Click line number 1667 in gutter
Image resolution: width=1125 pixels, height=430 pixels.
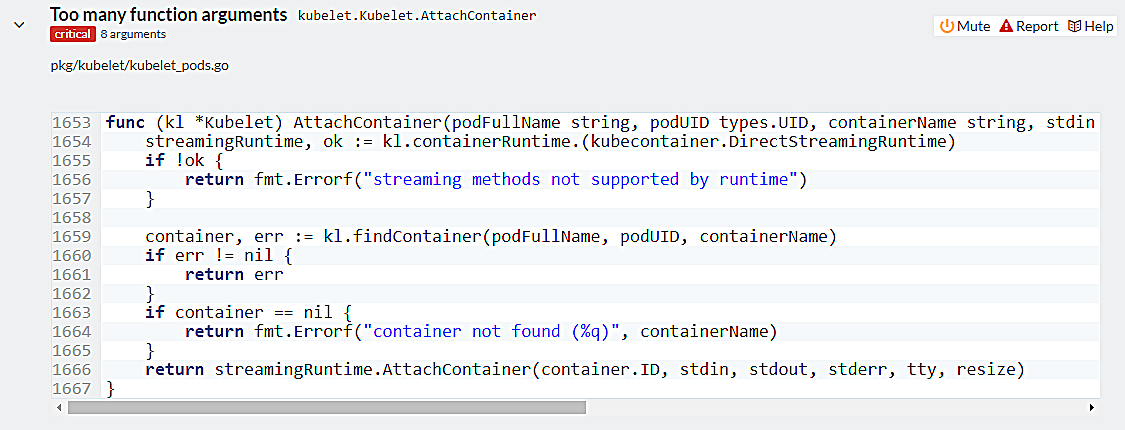pos(76,388)
